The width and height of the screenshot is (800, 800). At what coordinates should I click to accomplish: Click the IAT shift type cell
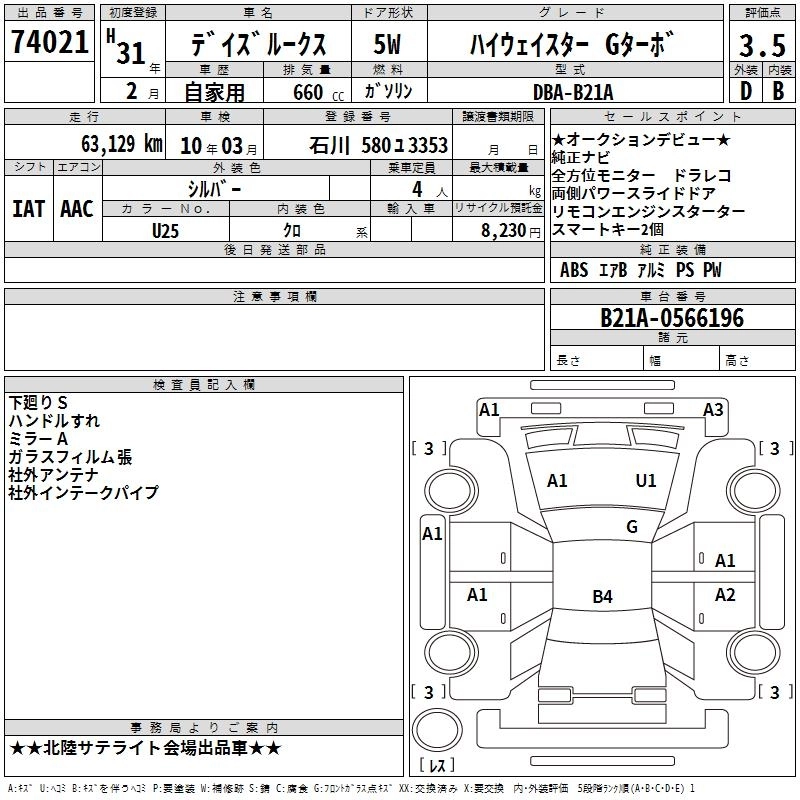click(x=28, y=208)
